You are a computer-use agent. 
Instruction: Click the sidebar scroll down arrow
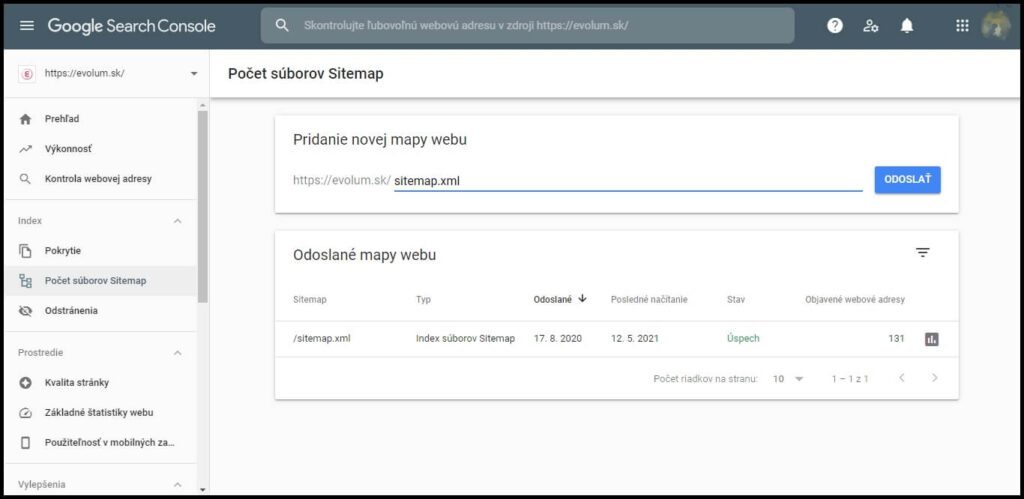click(202, 489)
